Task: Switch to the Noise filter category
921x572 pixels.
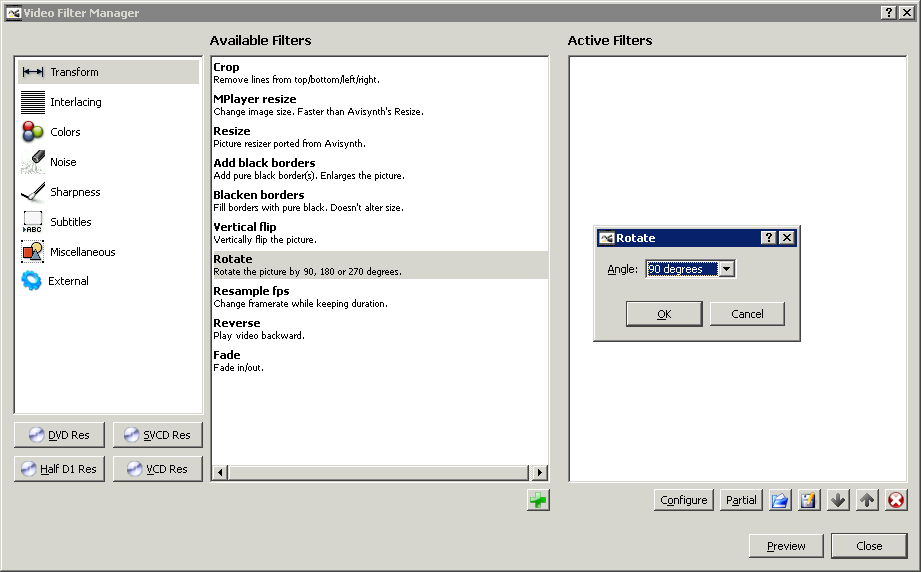Action: tap(63, 162)
